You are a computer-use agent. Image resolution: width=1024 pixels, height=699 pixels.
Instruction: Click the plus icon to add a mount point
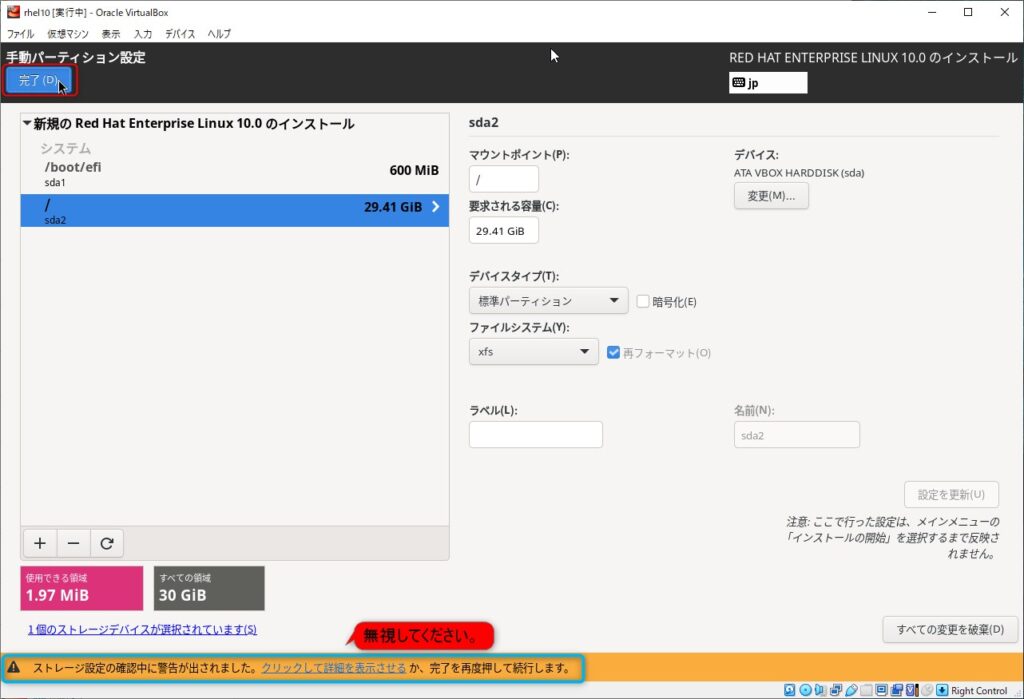[39, 543]
